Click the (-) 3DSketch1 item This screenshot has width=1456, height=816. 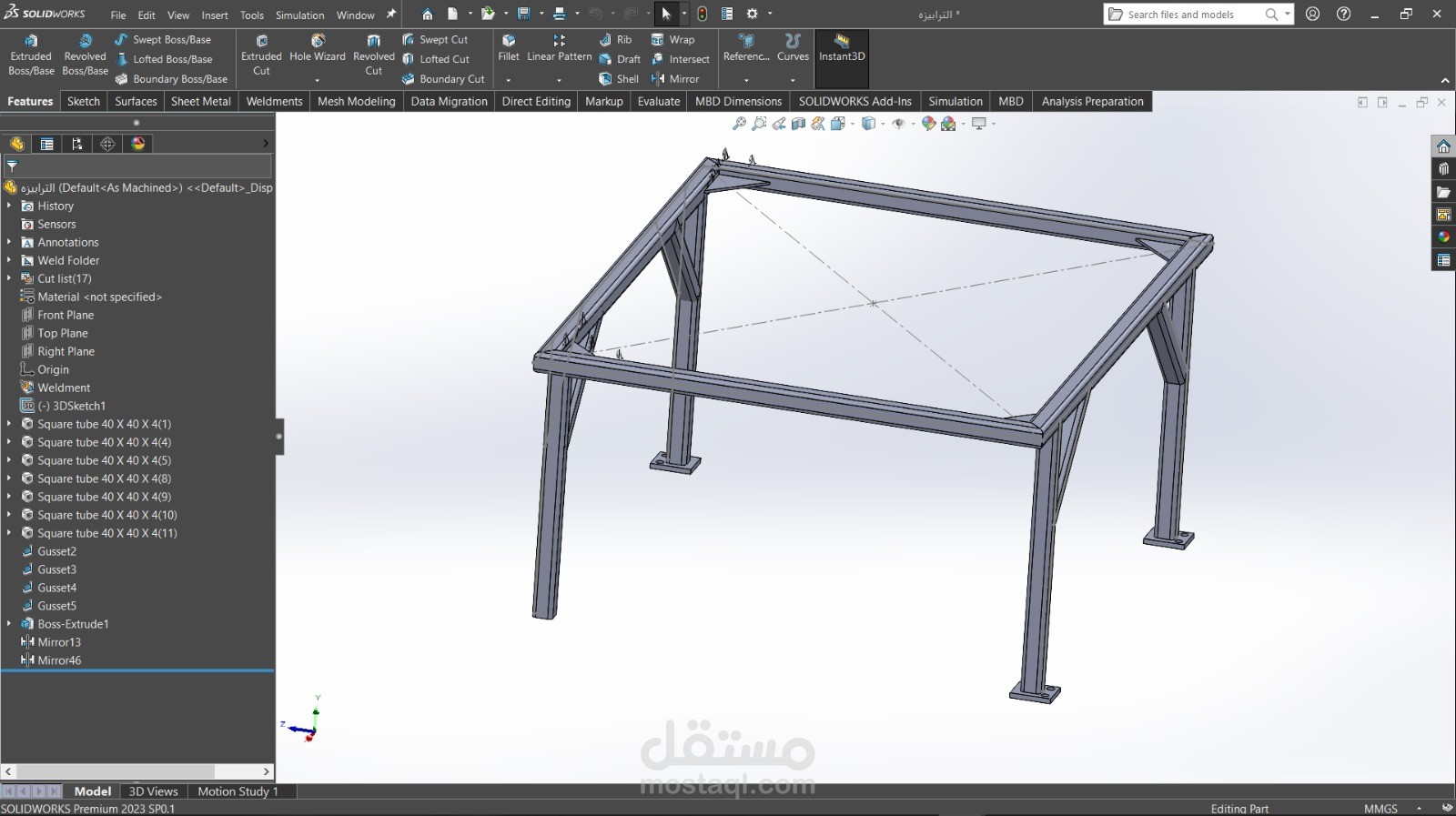coord(71,406)
